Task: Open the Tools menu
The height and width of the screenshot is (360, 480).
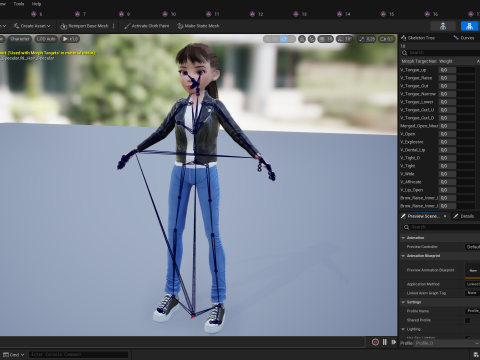Action: coord(19,4)
